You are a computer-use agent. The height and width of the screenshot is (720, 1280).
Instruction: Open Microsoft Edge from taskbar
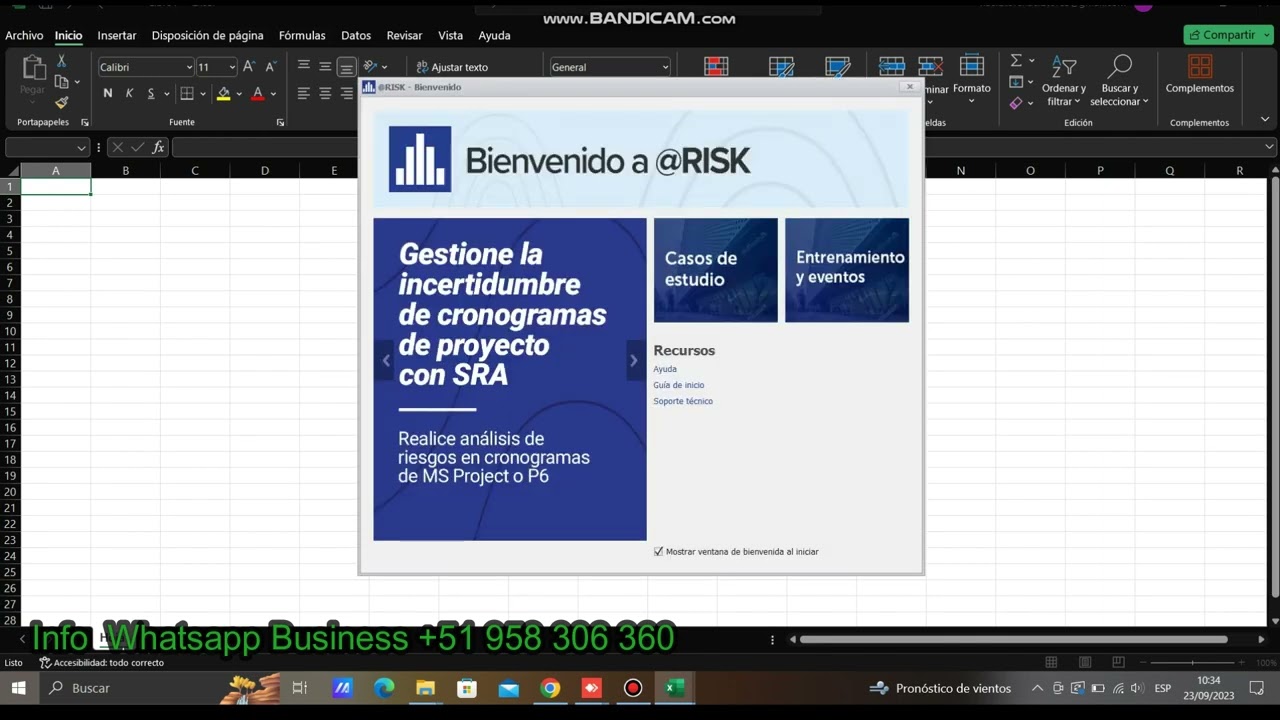click(x=384, y=688)
